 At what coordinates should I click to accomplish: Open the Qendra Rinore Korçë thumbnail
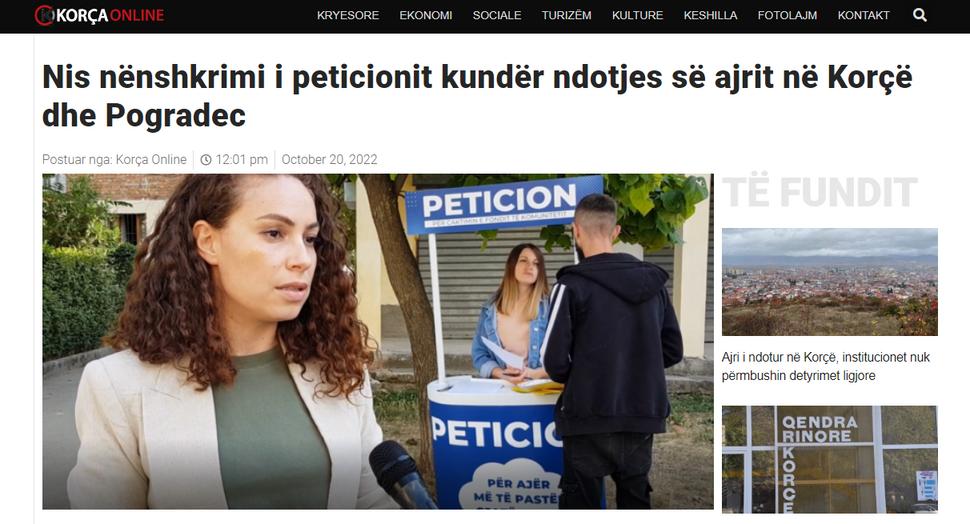(x=830, y=460)
